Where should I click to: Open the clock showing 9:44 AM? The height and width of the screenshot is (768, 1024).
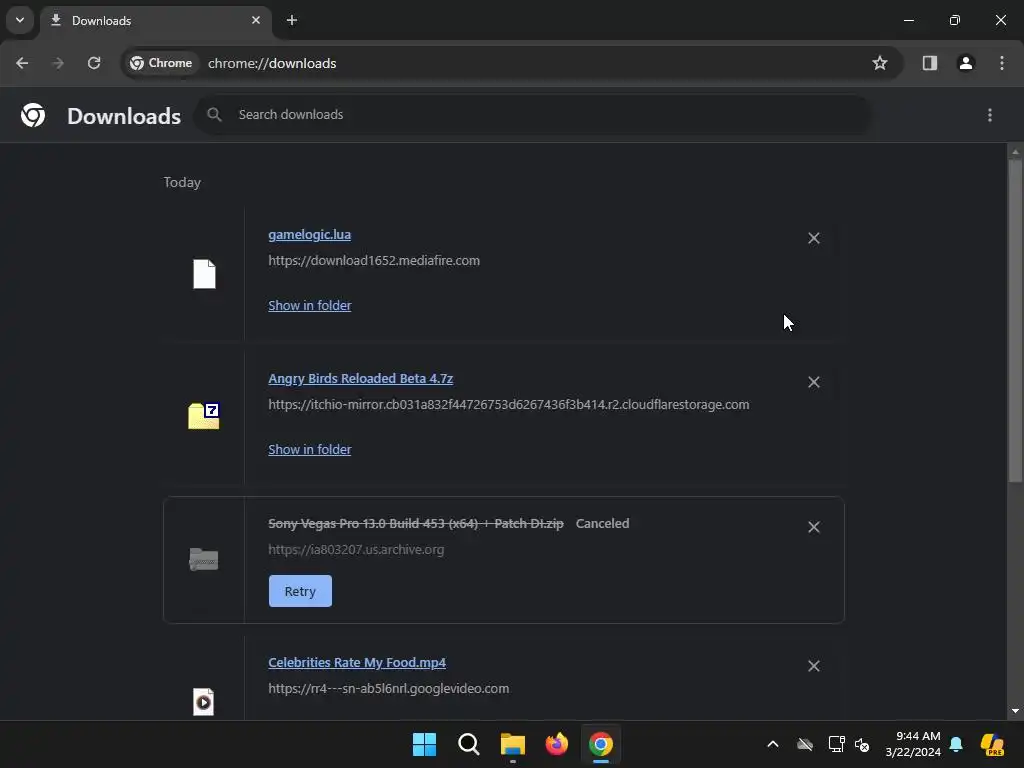click(x=913, y=744)
